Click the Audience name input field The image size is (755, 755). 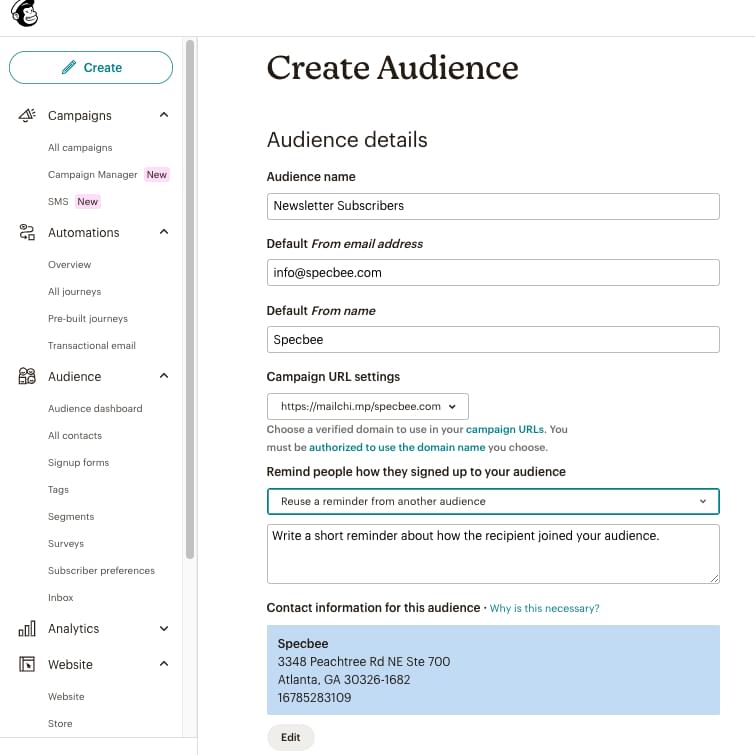pos(492,206)
